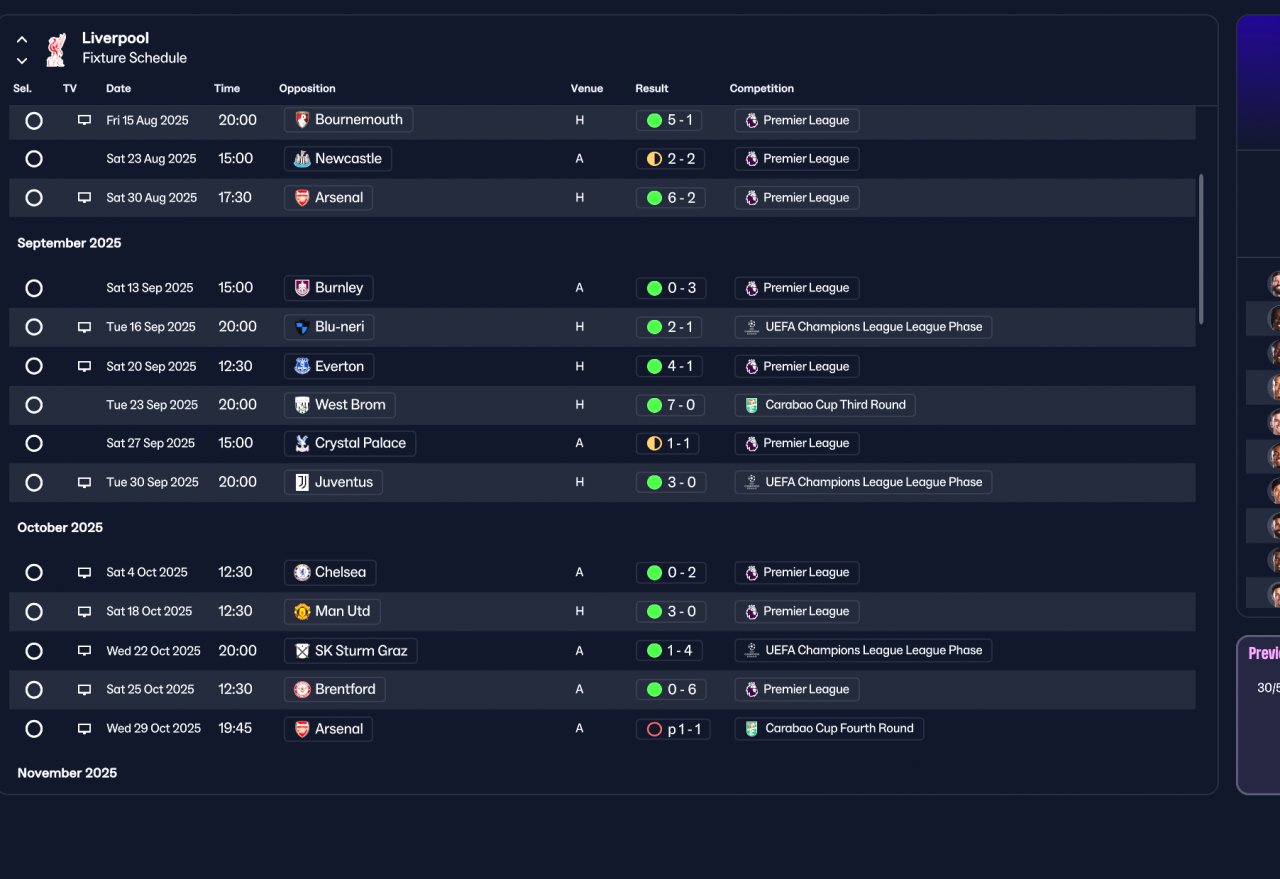The image size is (1280, 879).
Task: Select the Bournemouth fixture radio button
Action: tap(34, 120)
